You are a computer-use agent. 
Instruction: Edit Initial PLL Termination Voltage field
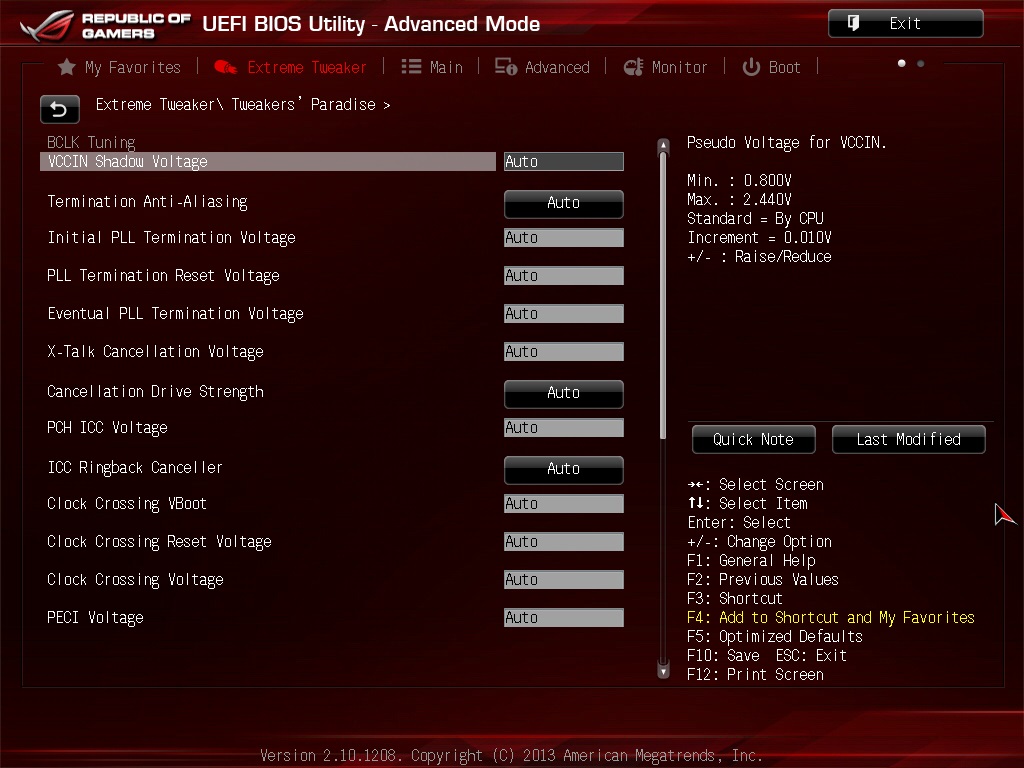coord(564,238)
